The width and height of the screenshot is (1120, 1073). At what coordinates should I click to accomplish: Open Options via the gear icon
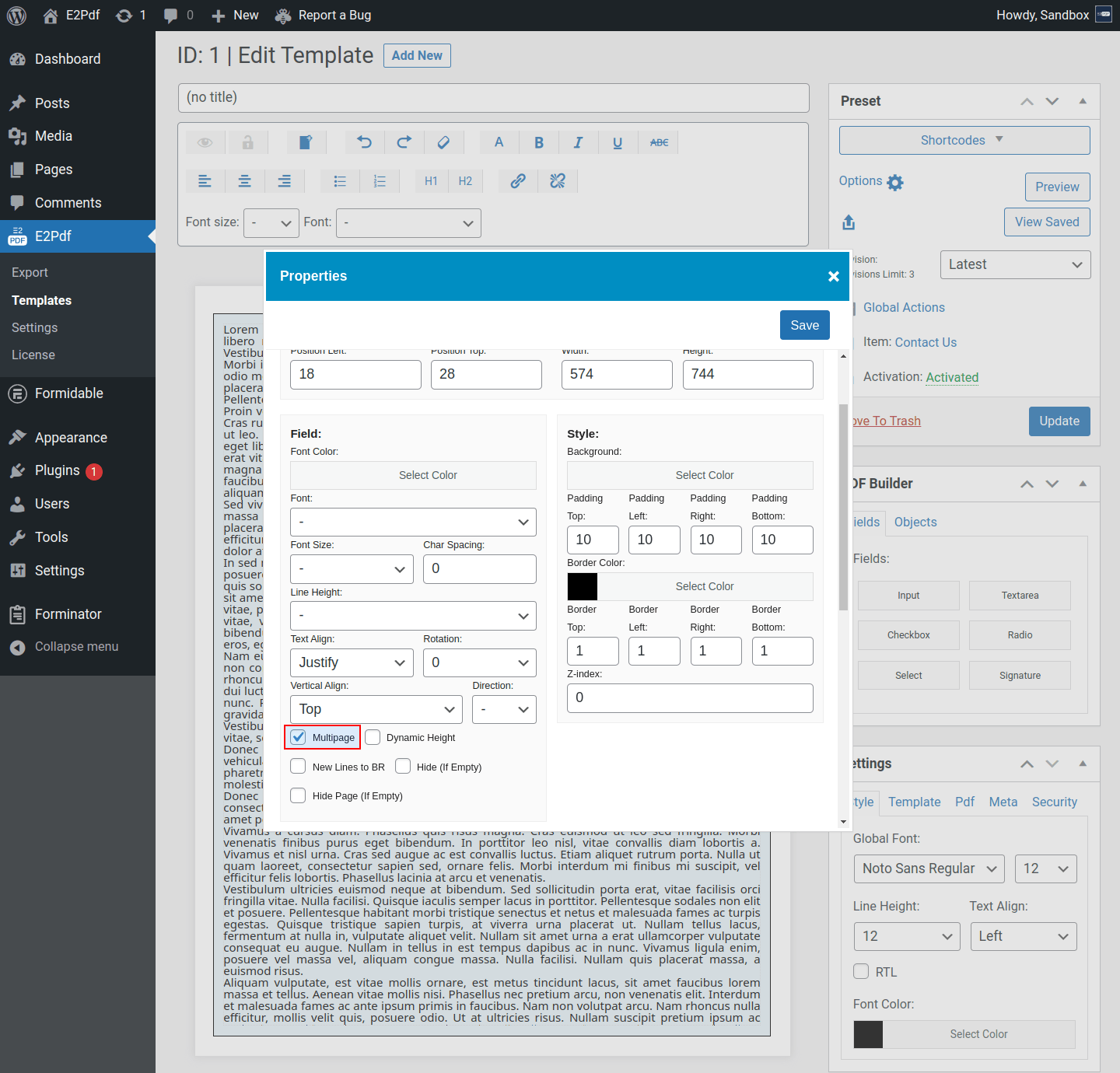pos(895,181)
